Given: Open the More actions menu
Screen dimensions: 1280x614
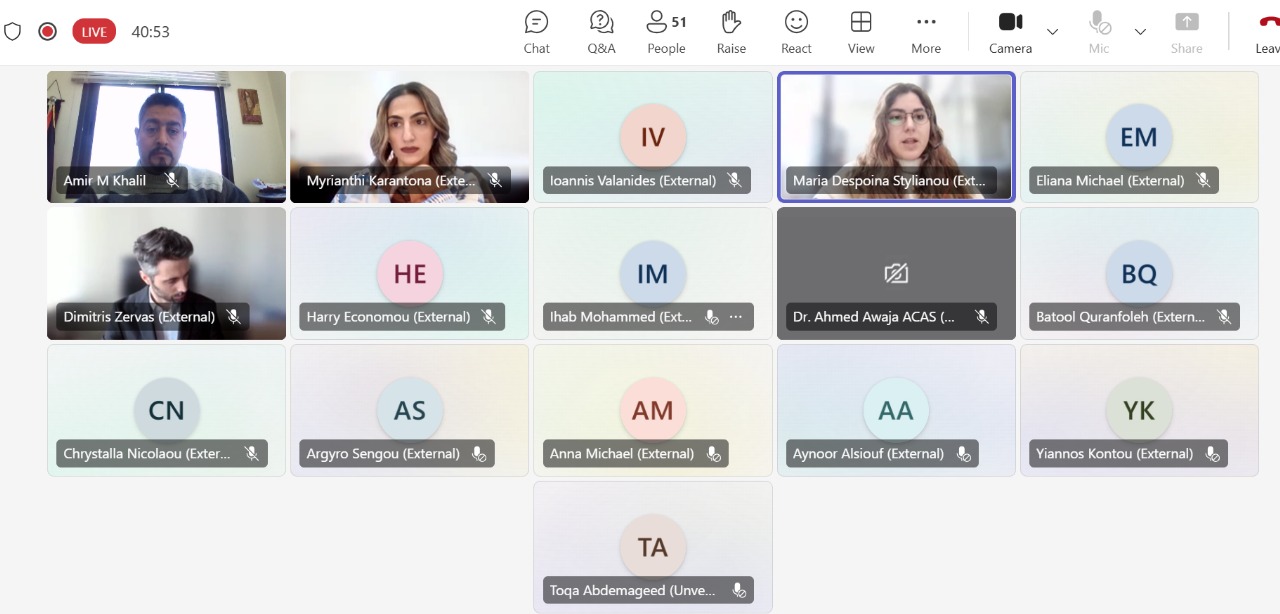Looking at the screenshot, I should coord(926,32).
